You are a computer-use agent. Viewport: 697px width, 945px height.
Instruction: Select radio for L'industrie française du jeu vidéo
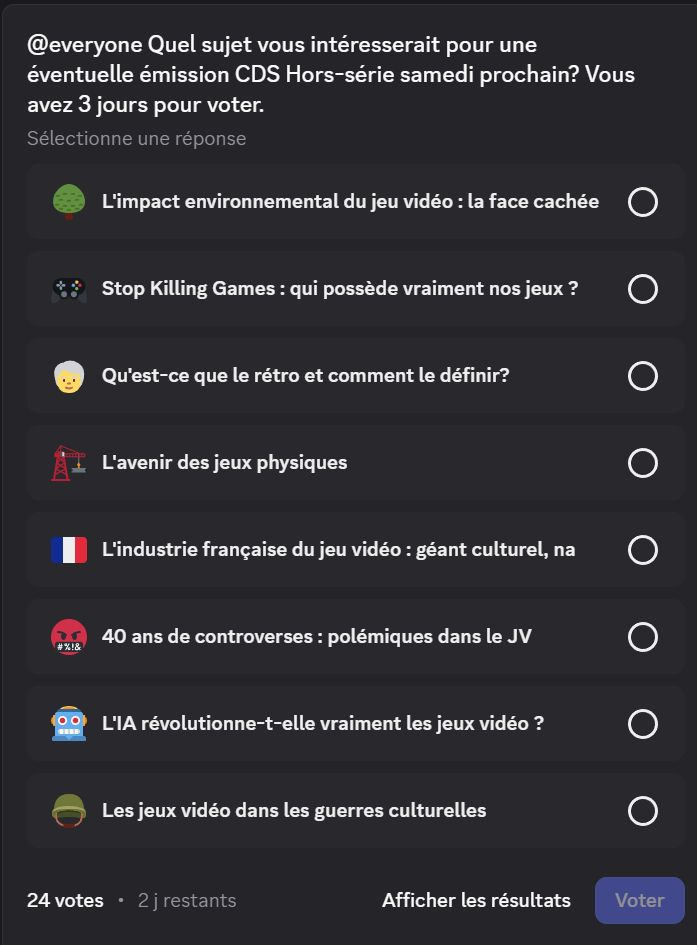point(643,550)
